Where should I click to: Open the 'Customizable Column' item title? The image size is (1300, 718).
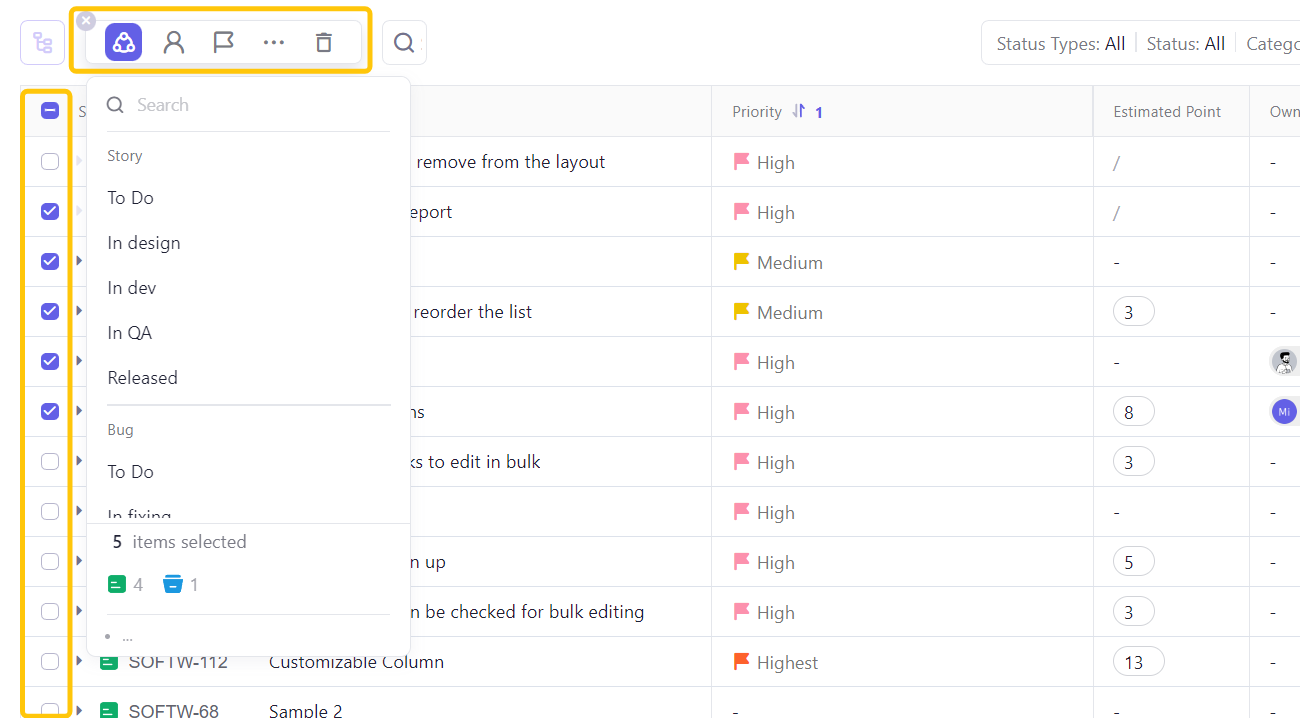point(356,662)
